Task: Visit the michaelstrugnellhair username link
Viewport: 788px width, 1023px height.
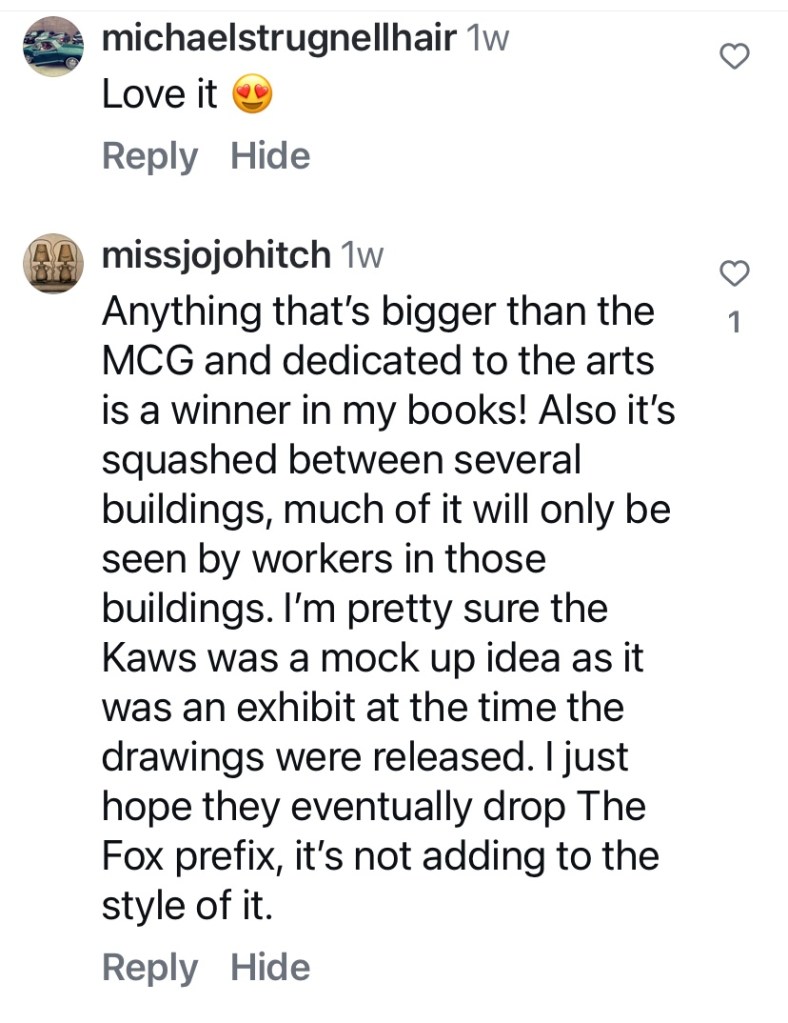Action: pos(280,39)
